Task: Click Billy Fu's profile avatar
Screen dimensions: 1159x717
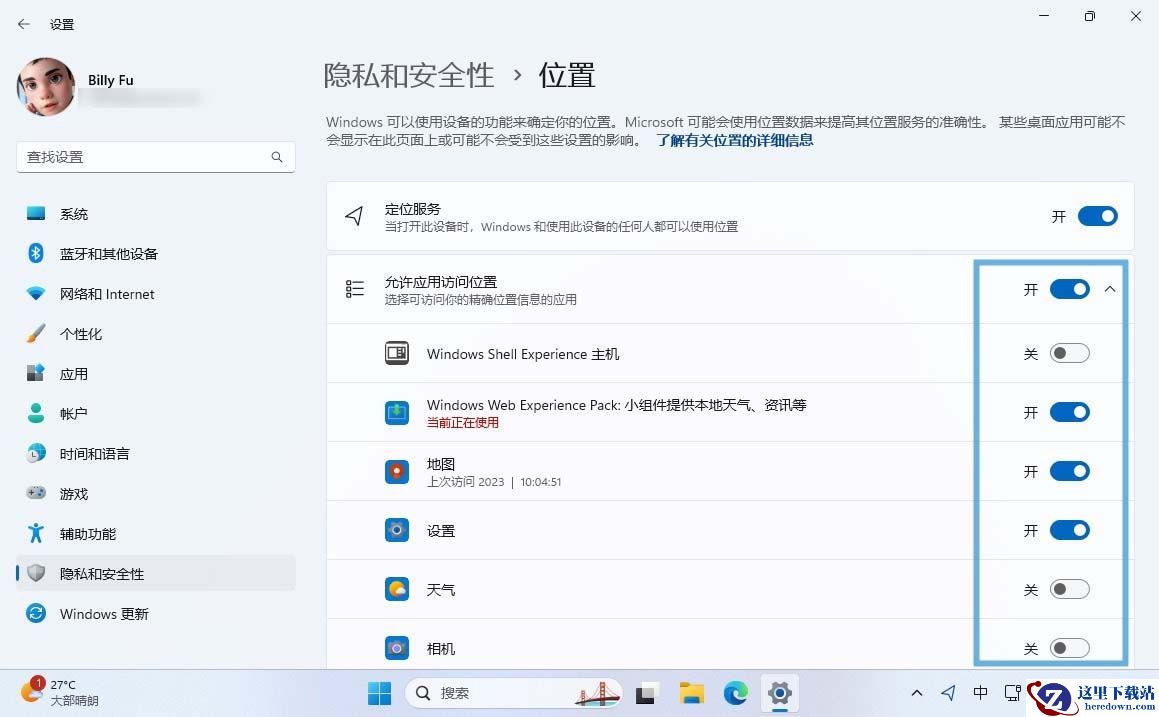Action: click(x=46, y=87)
